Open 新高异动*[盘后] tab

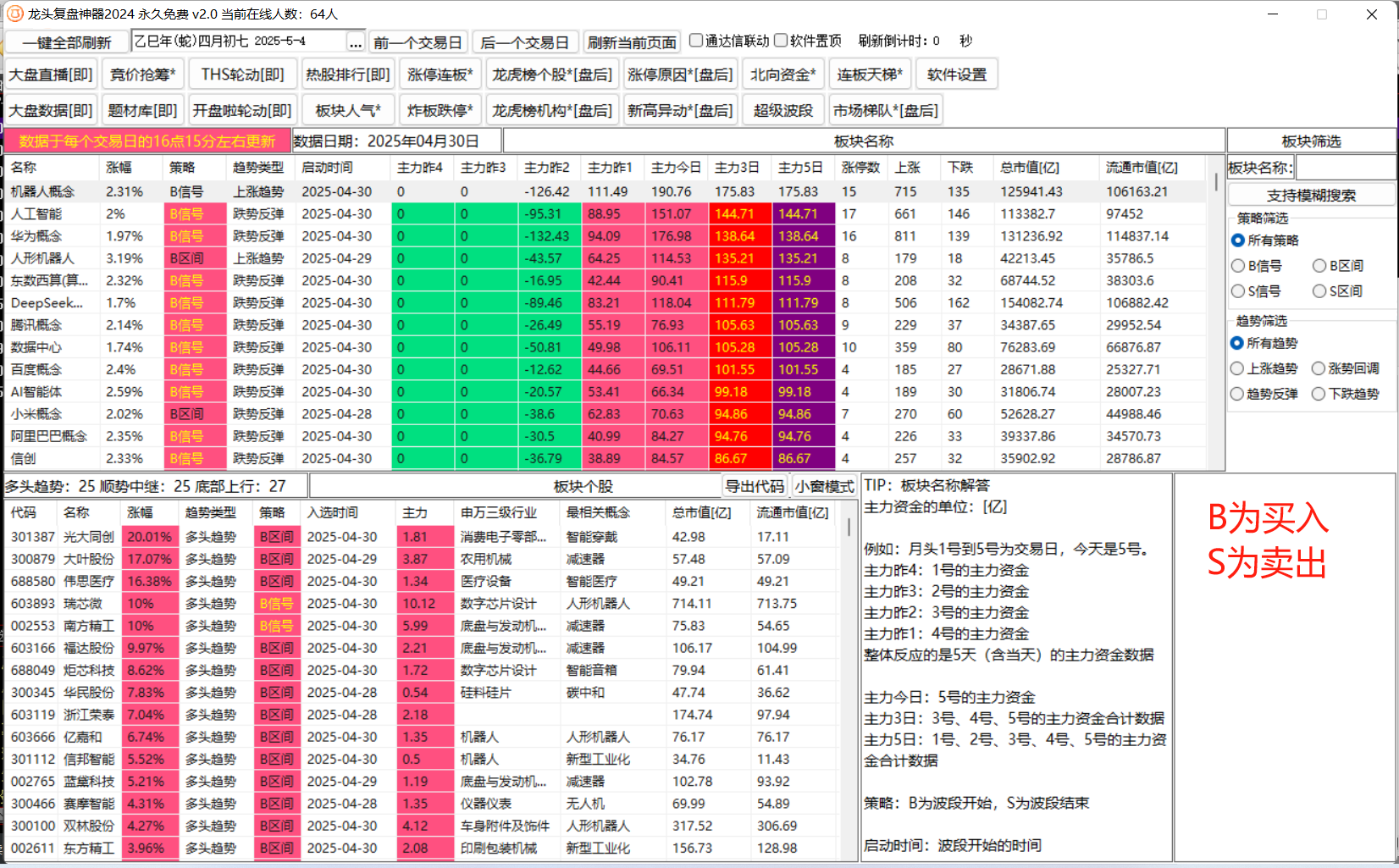tap(680, 110)
